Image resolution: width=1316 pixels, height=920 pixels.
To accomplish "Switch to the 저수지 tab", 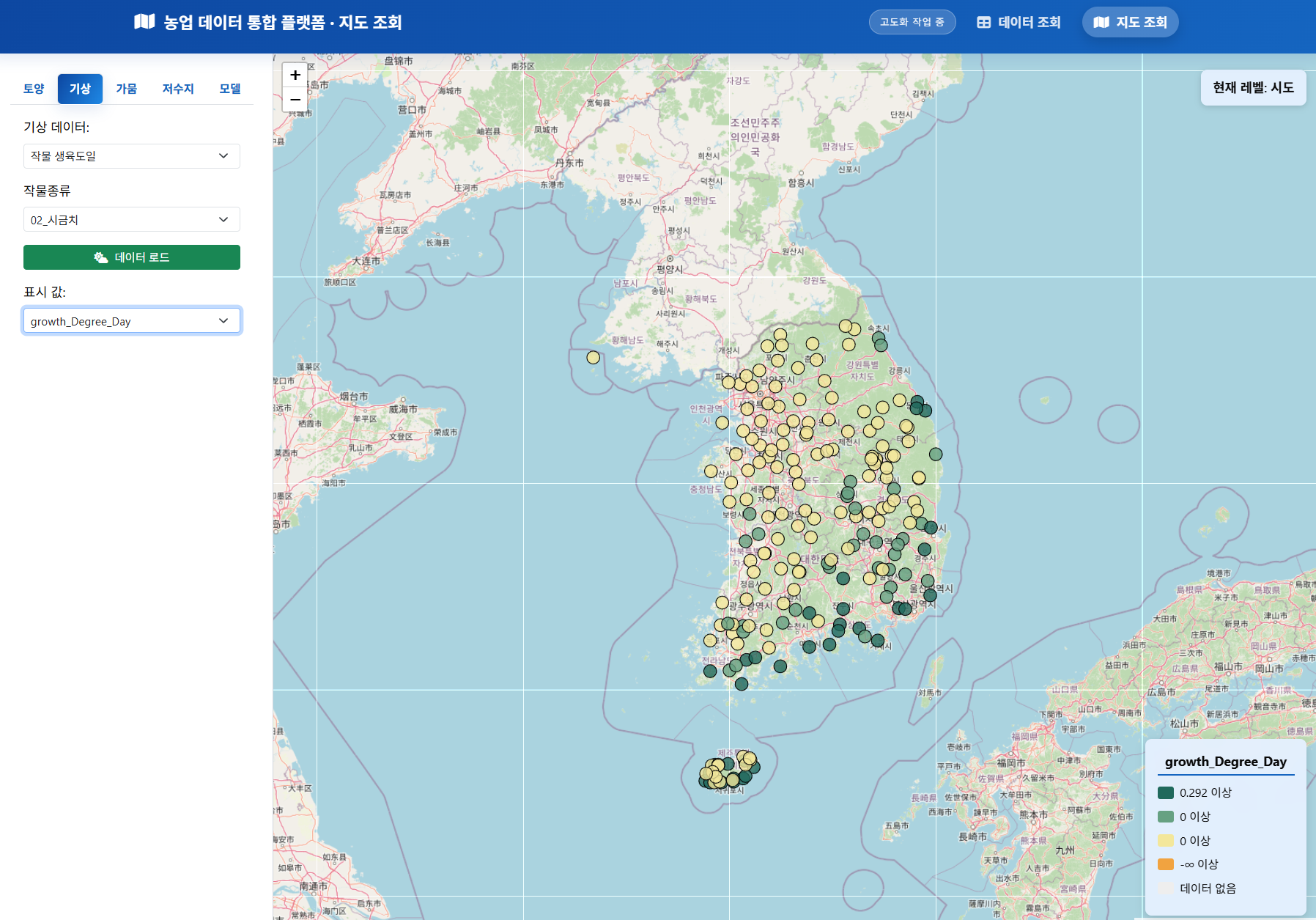I will click(177, 88).
